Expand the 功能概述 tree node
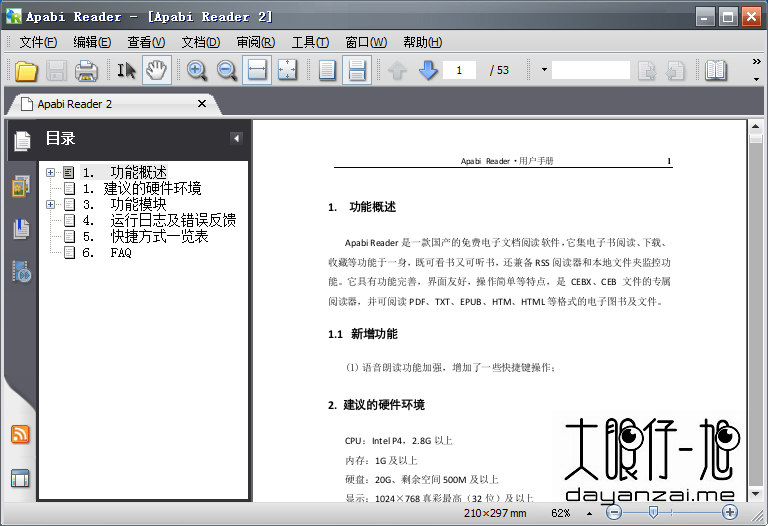The width and height of the screenshot is (768, 526). click(50, 172)
